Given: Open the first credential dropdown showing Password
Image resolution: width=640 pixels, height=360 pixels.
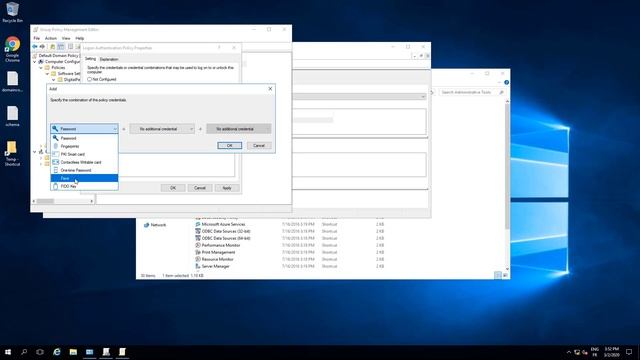Looking at the screenshot, I should click(84, 129).
